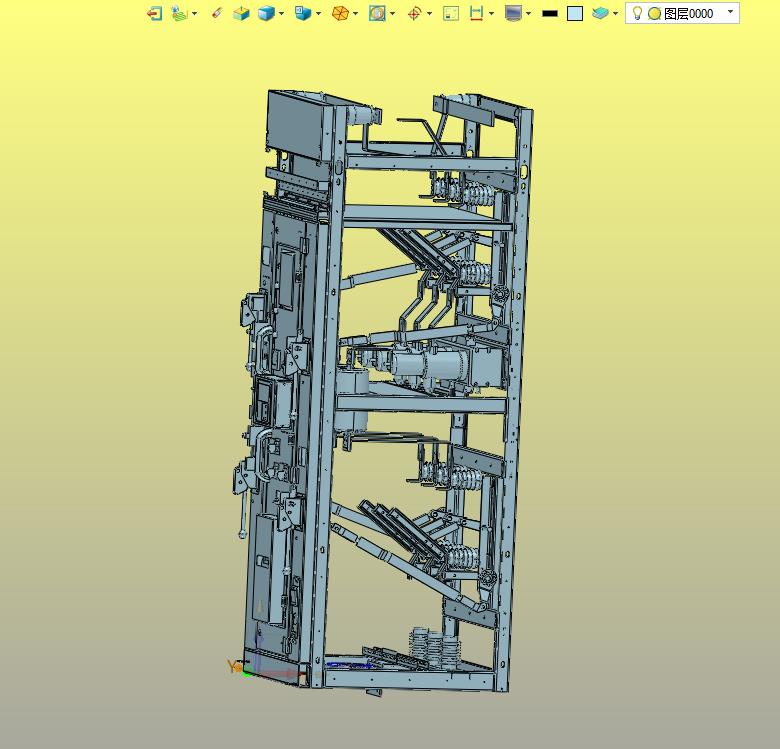This screenshot has height=749, width=780.
Task: Open the 图层0000 layer dropdown
Action: (731, 11)
